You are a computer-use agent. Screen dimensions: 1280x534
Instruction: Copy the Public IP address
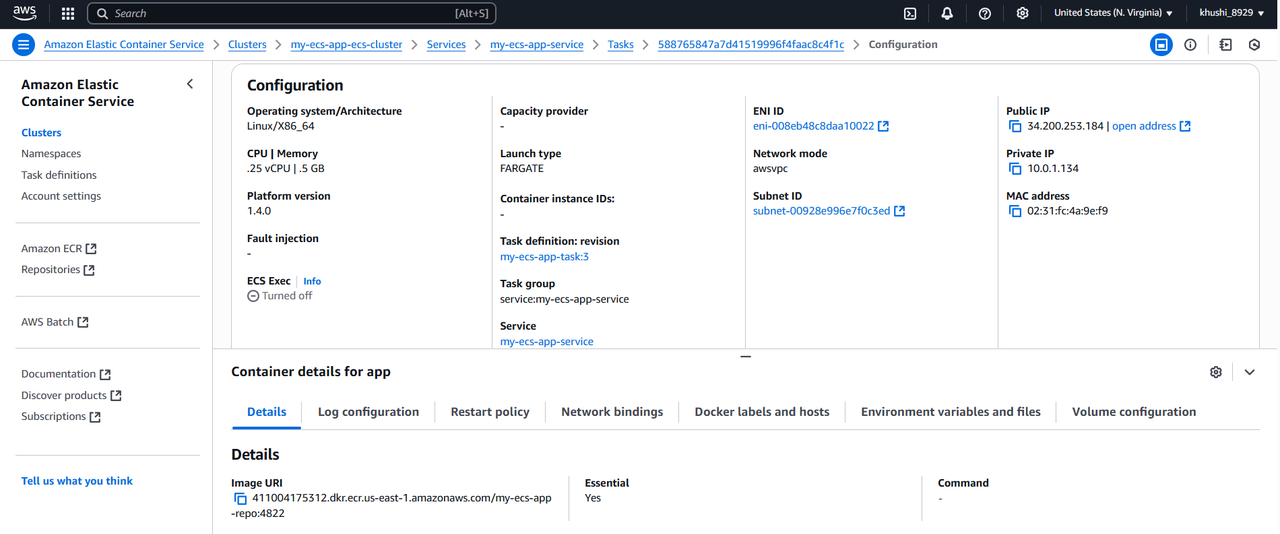click(x=1015, y=127)
